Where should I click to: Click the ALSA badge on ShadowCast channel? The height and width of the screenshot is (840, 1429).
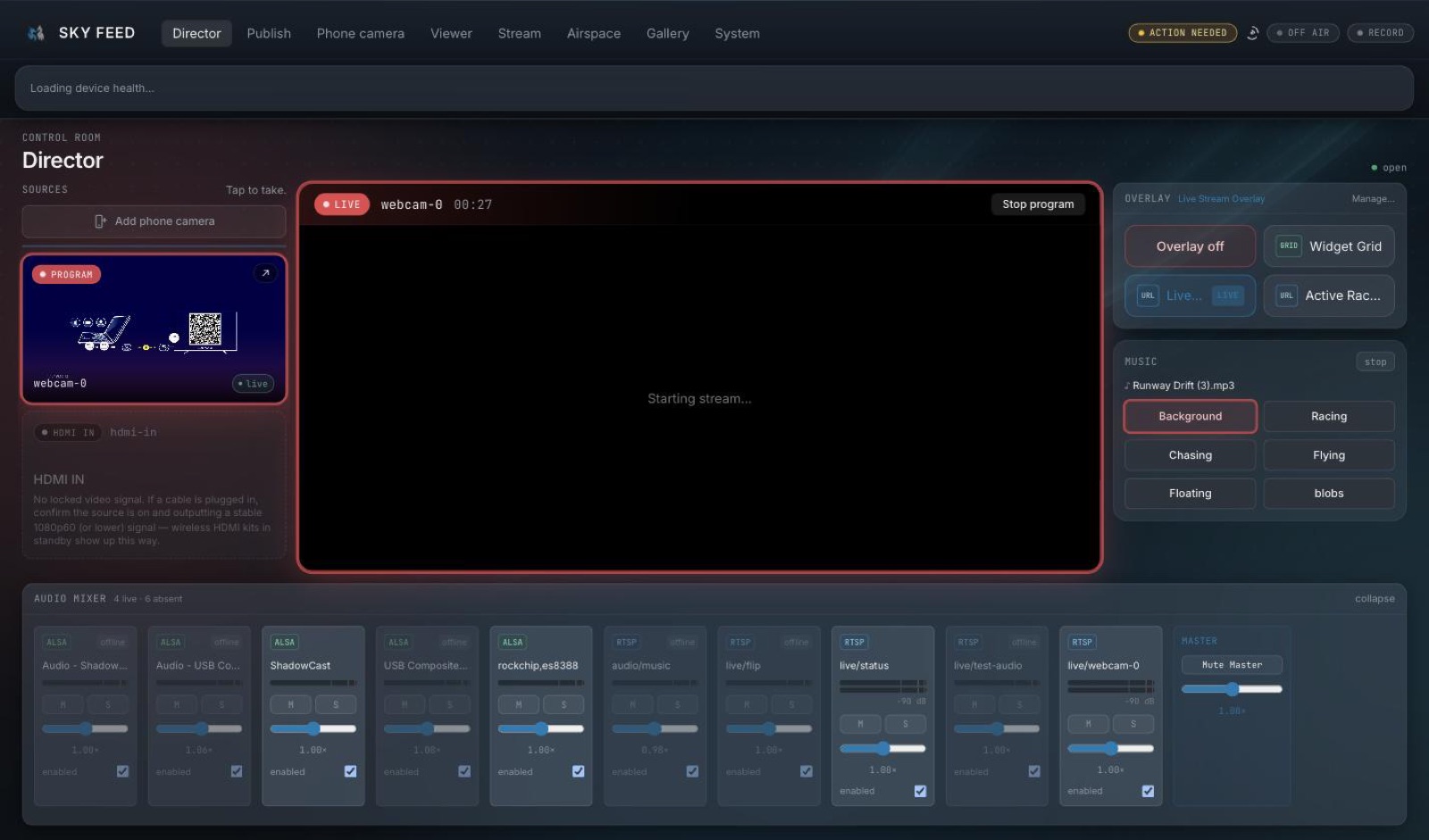tap(284, 642)
